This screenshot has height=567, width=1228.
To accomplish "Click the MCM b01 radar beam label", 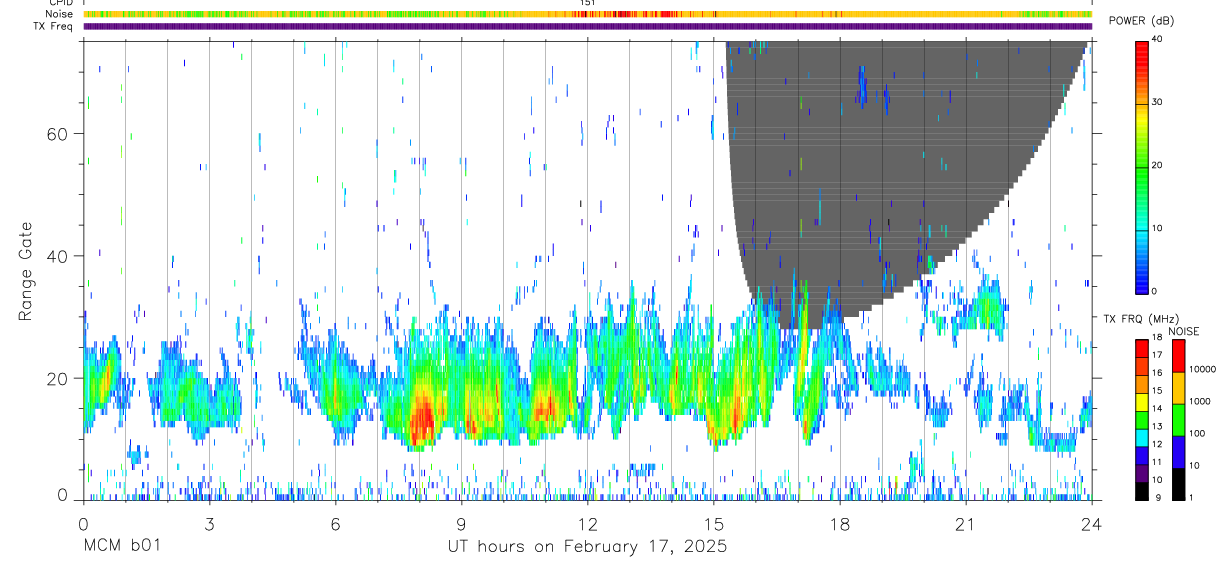I will point(120,547).
